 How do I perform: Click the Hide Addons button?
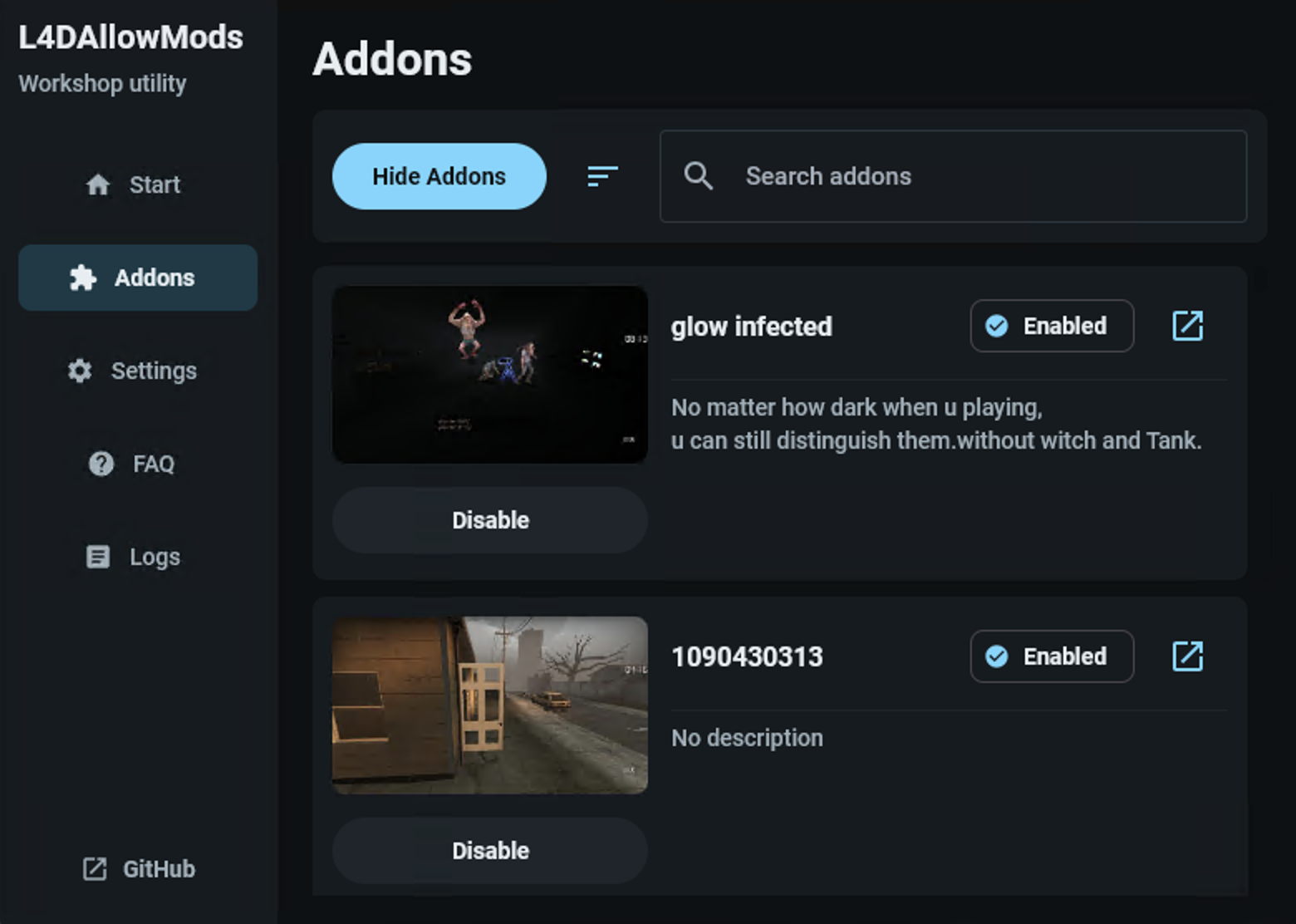coord(439,176)
